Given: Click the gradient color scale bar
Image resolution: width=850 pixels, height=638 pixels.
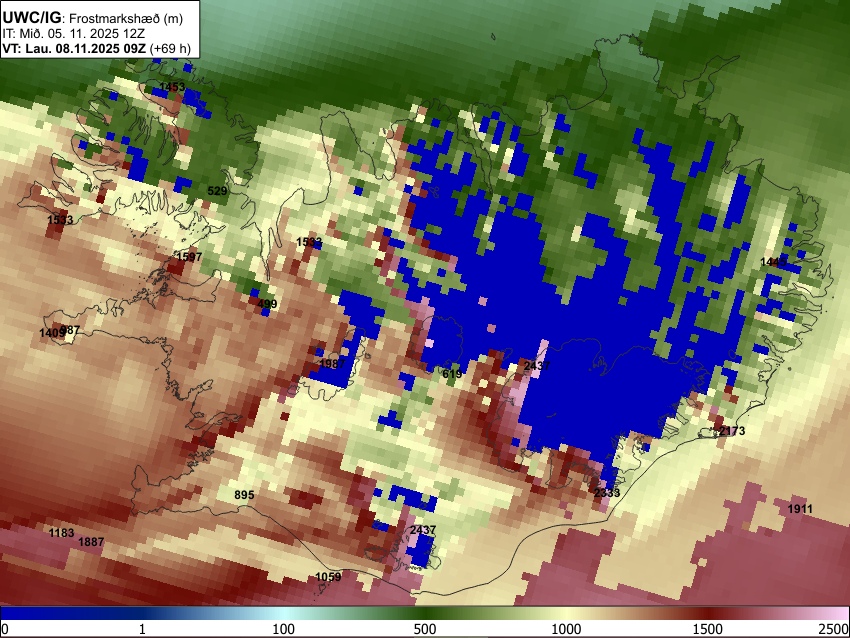Looking at the screenshot, I should click(425, 613).
